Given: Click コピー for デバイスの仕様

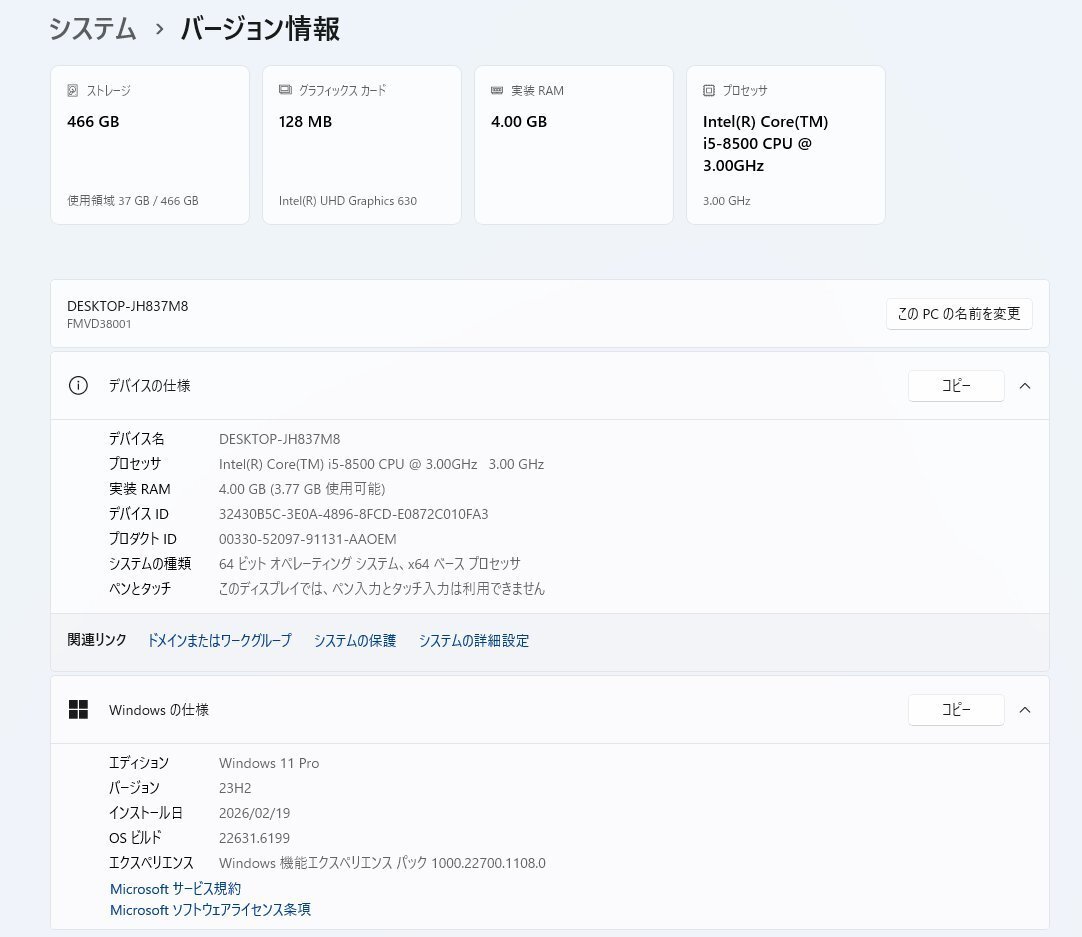Looking at the screenshot, I should [x=956, y=385].
